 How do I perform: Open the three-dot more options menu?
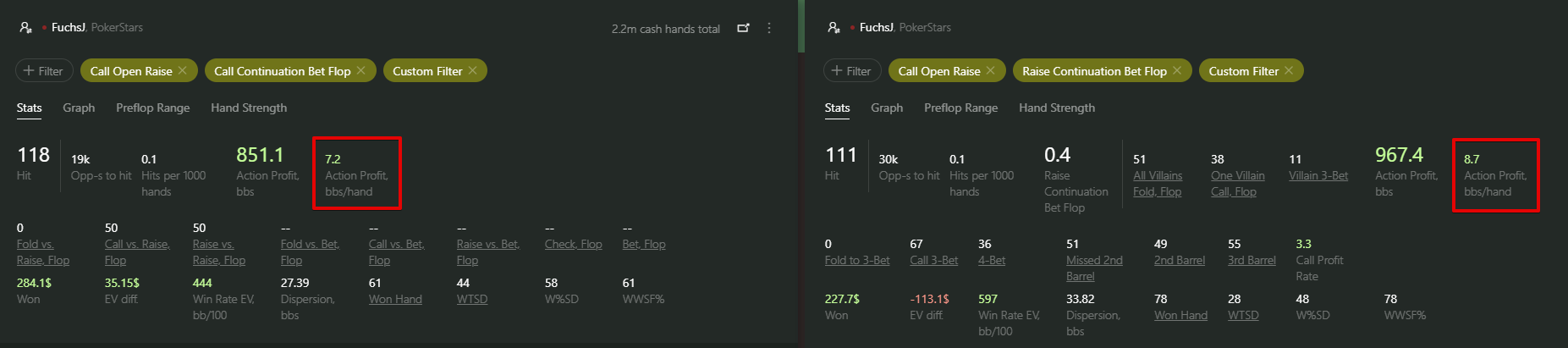click(769, 28)
